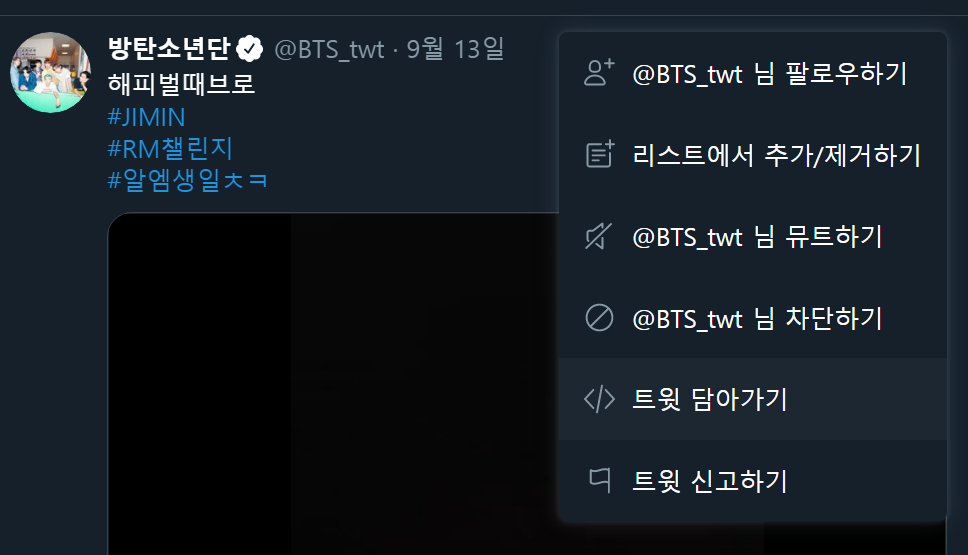The image size is (968, 555).
Task: Click the block circle-slash icon
Action: coord(599,318)
